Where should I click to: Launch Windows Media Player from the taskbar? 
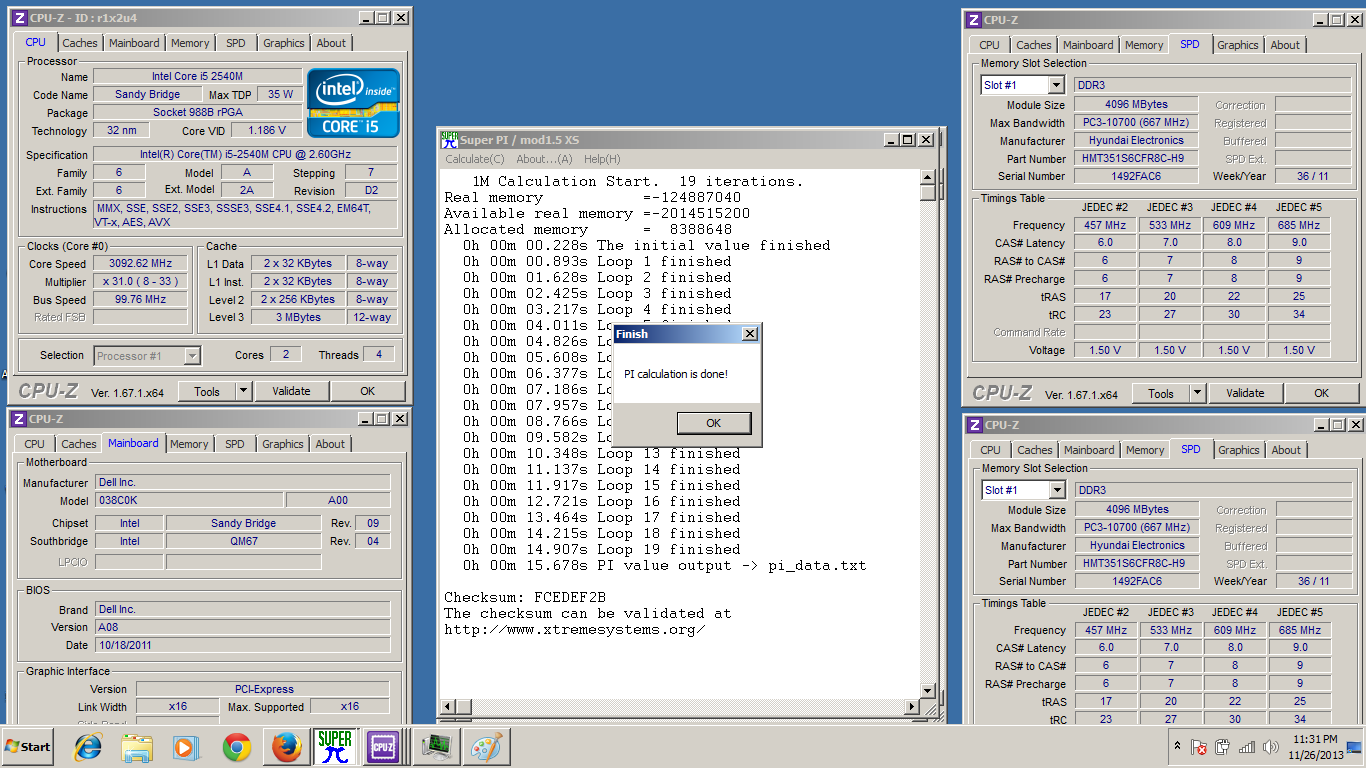[x=186, y=747]
